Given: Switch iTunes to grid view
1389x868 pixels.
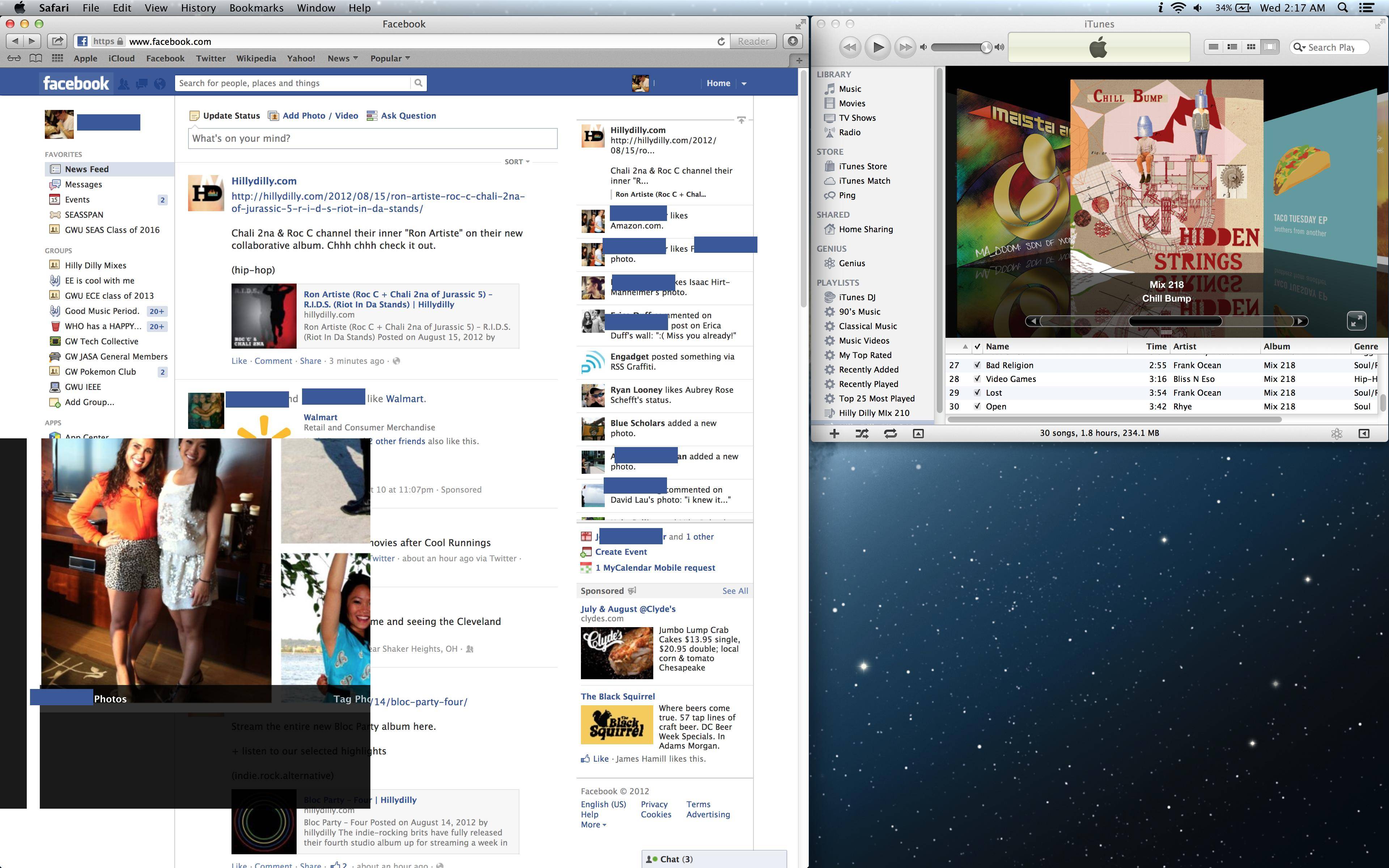Looking at the screenshot, I should pyautogui.click(x=1251, y=47).
